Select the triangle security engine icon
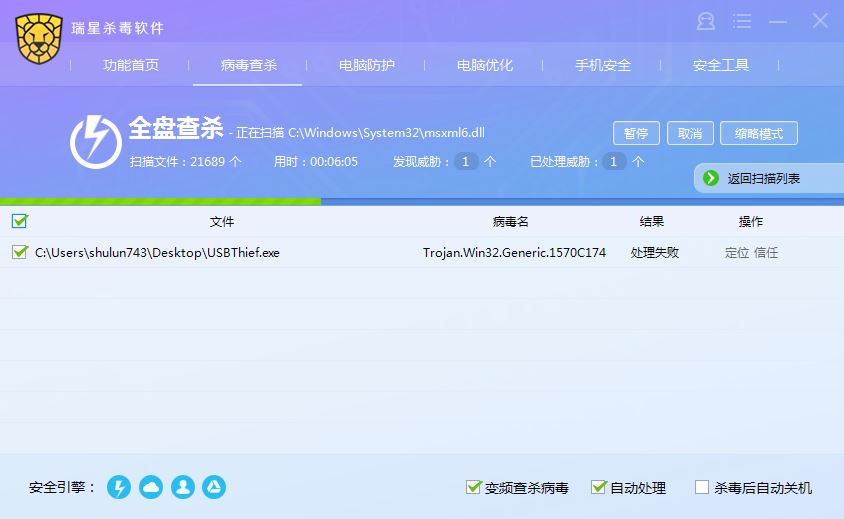 tap(214, 487)
